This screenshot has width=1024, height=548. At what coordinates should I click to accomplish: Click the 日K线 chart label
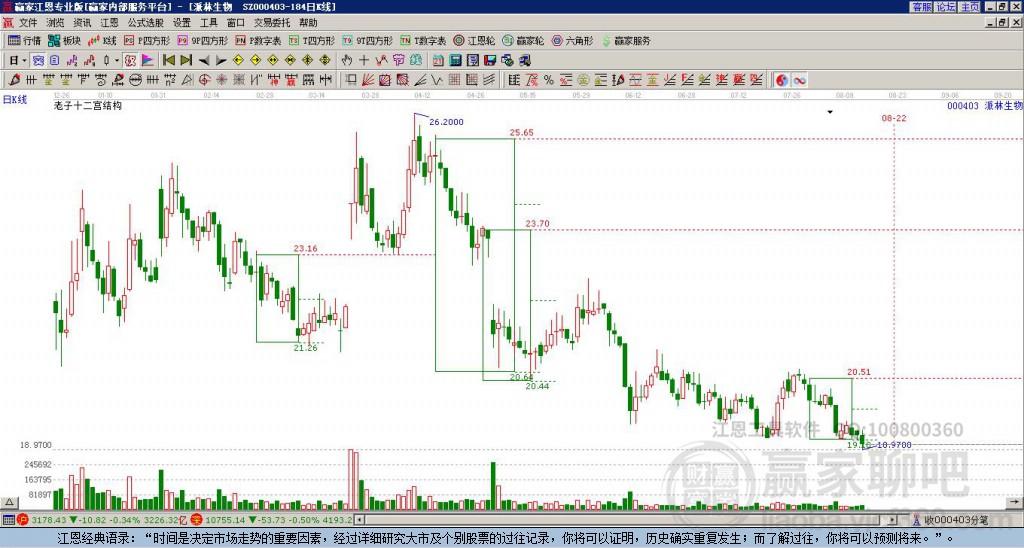tap(15, 100)
